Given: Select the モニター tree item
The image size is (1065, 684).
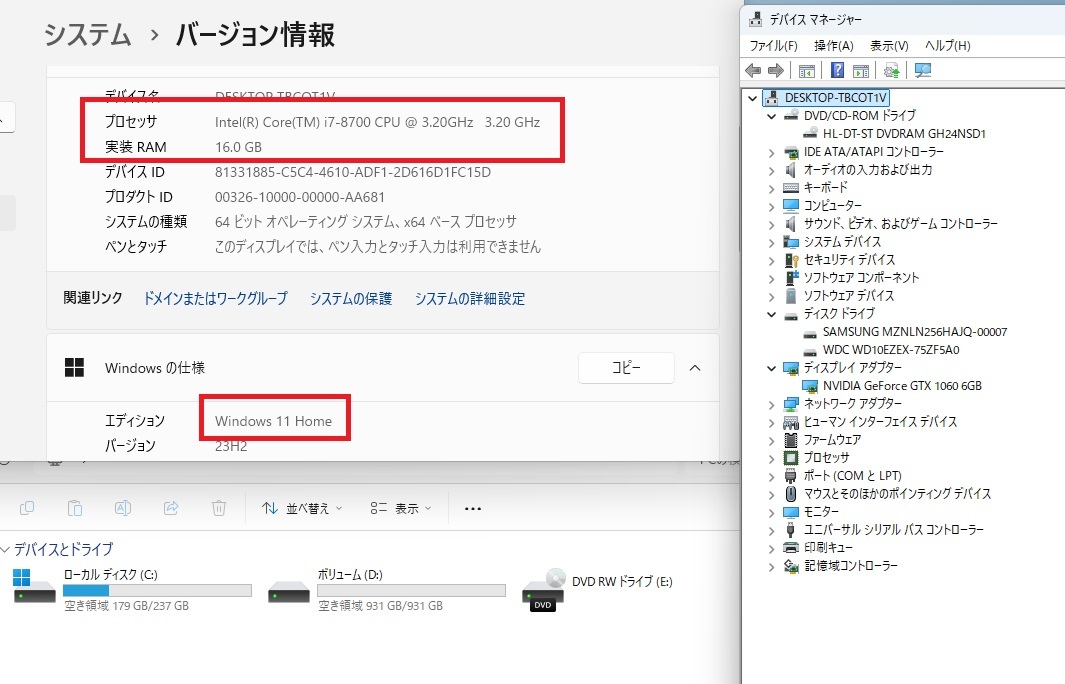Looking at the screenshot, I should pos(821,511).
